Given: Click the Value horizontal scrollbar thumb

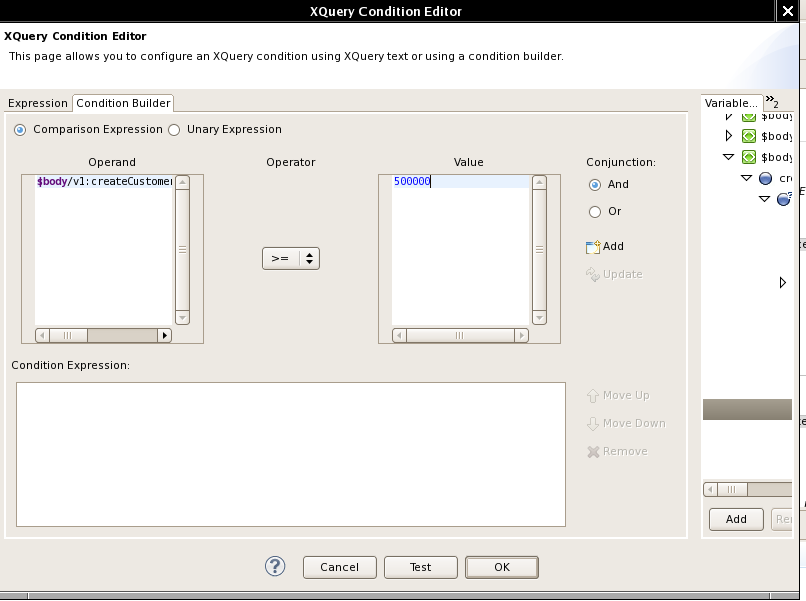Looking at the screenshot, I should coord(460,335).
